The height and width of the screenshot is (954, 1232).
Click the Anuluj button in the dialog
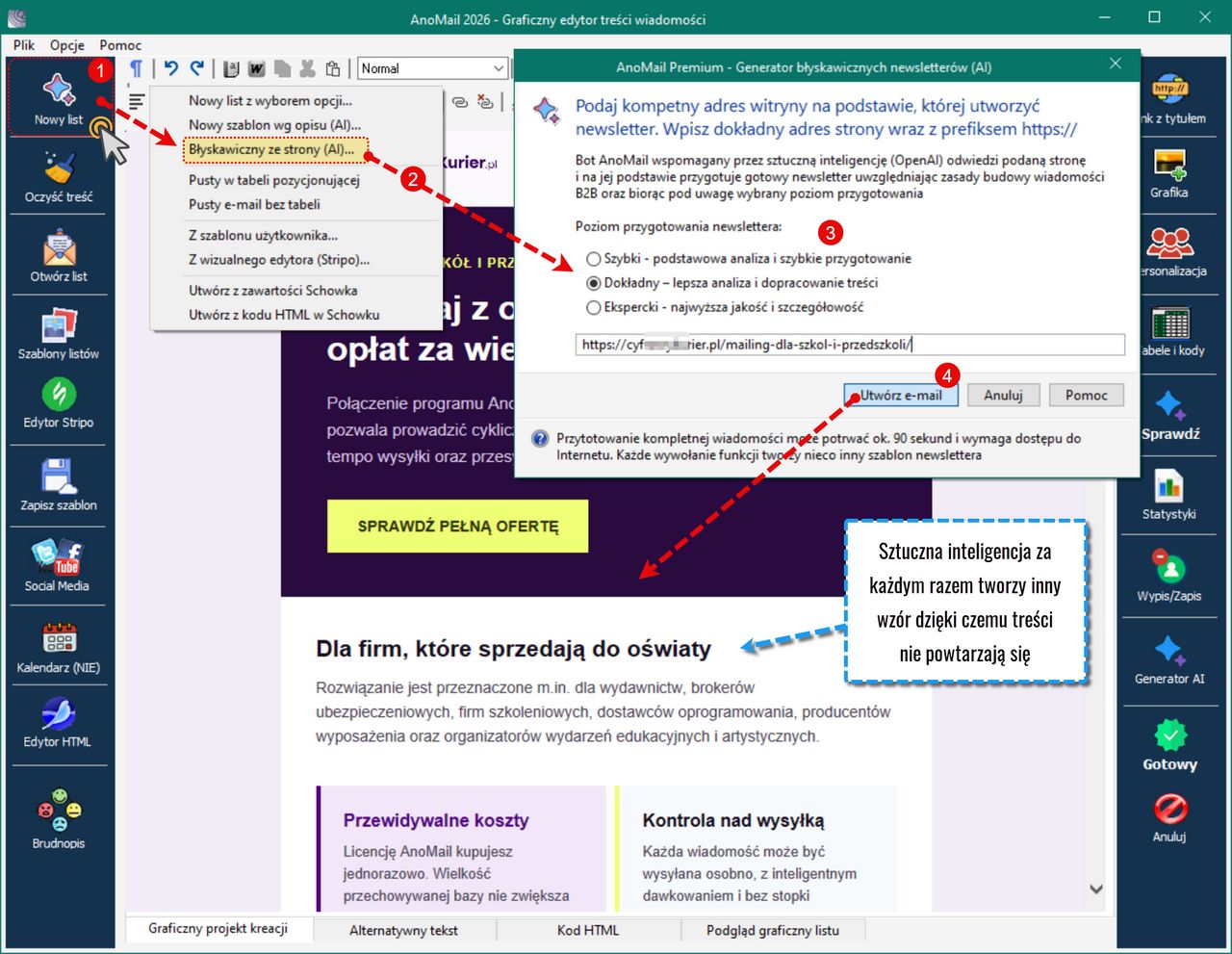(1003, 396)
